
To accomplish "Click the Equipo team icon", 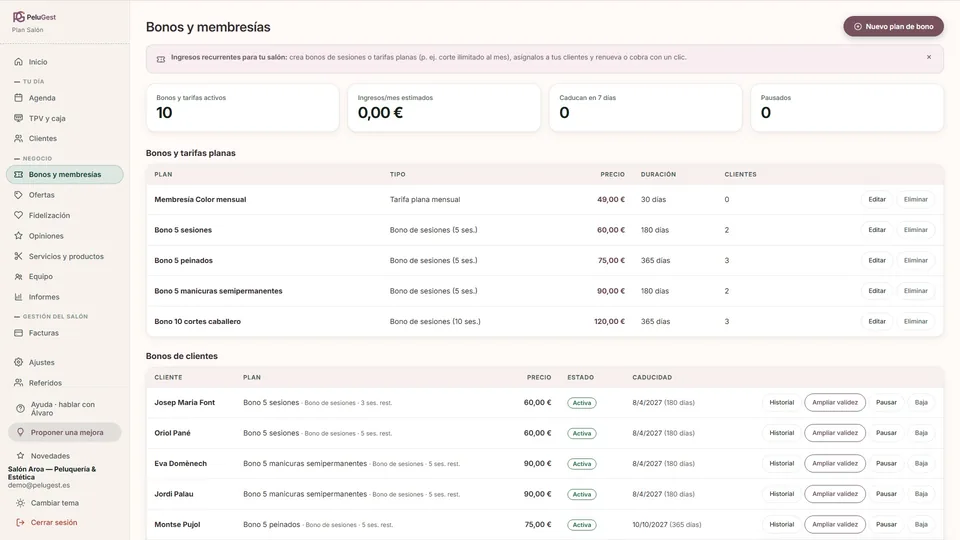I will 18,277.
